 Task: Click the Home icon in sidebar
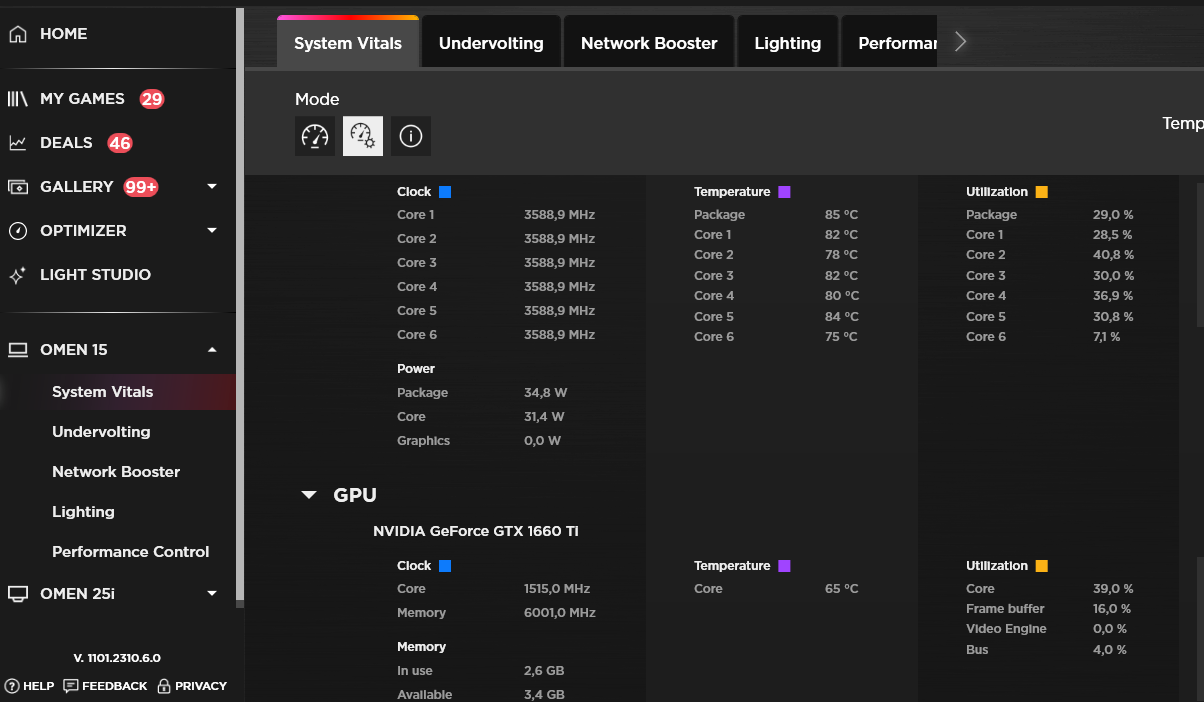pos(17,34)
